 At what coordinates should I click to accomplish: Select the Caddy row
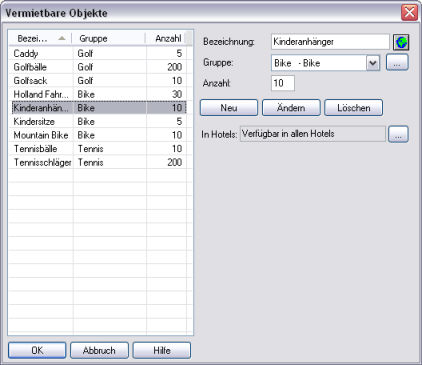tap(99, 53)
